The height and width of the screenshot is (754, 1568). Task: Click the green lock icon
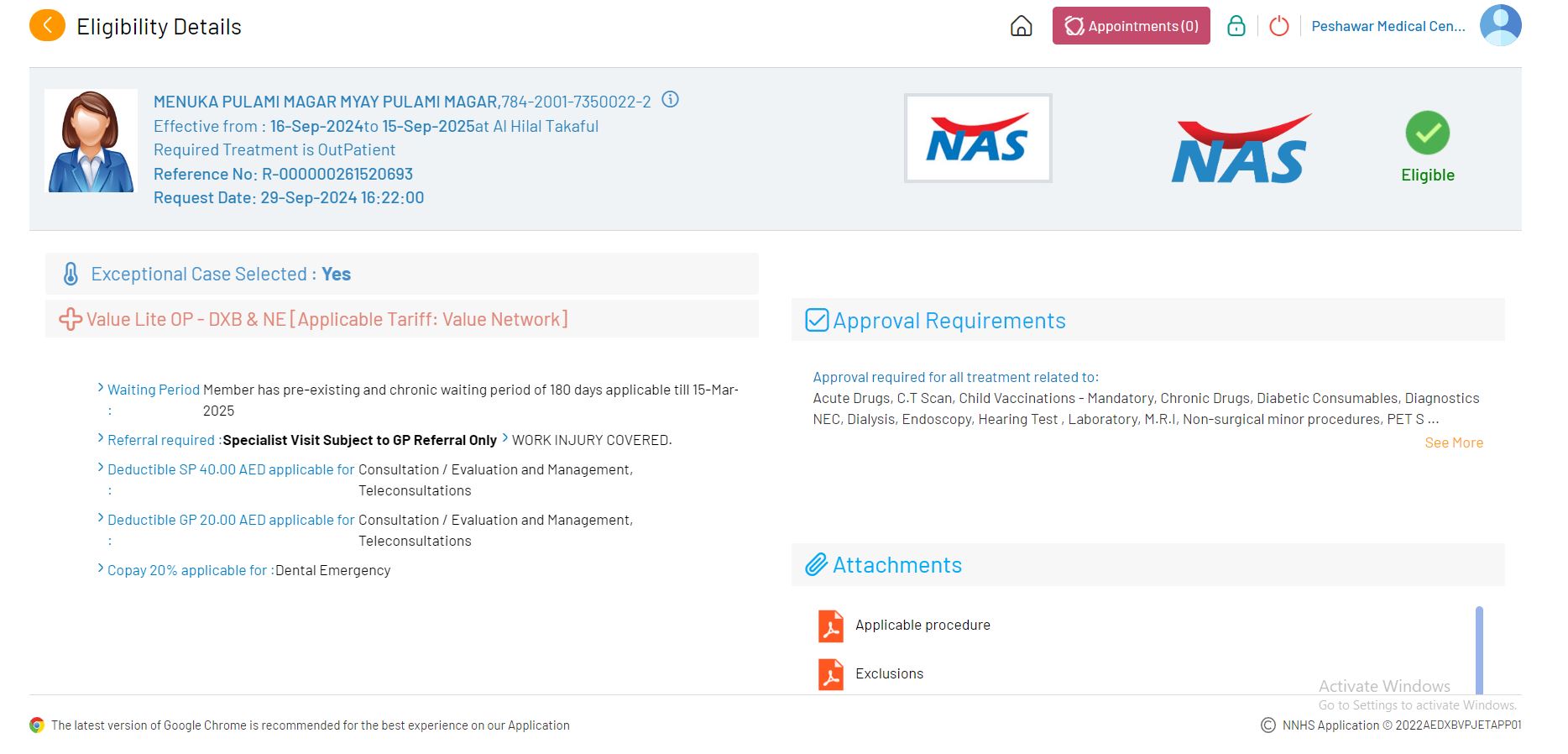(1236, 26)
